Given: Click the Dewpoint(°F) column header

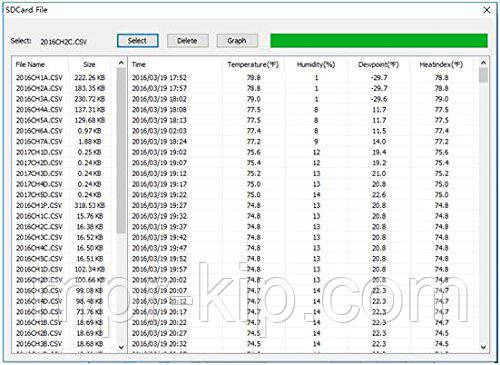Looking at the screenshot, I should (x=379, y=64).
